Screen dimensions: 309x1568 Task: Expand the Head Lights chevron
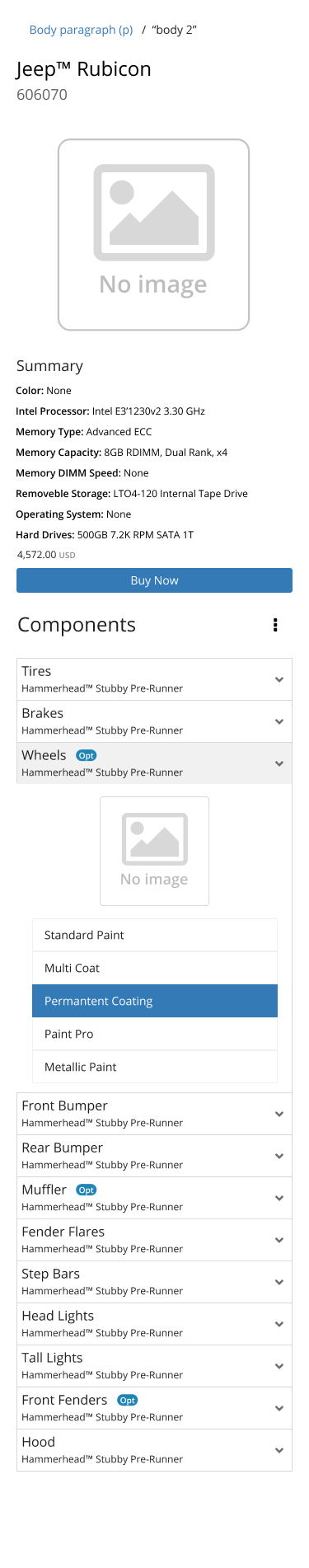(279, 1324)
